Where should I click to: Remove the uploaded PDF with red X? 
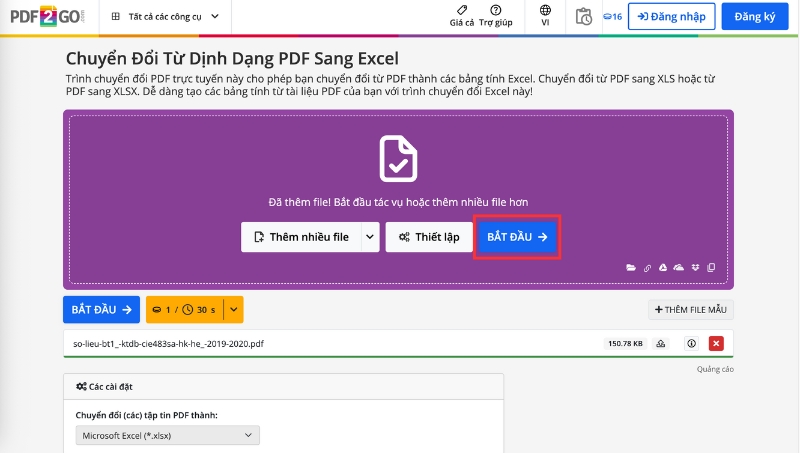point(716,343)
